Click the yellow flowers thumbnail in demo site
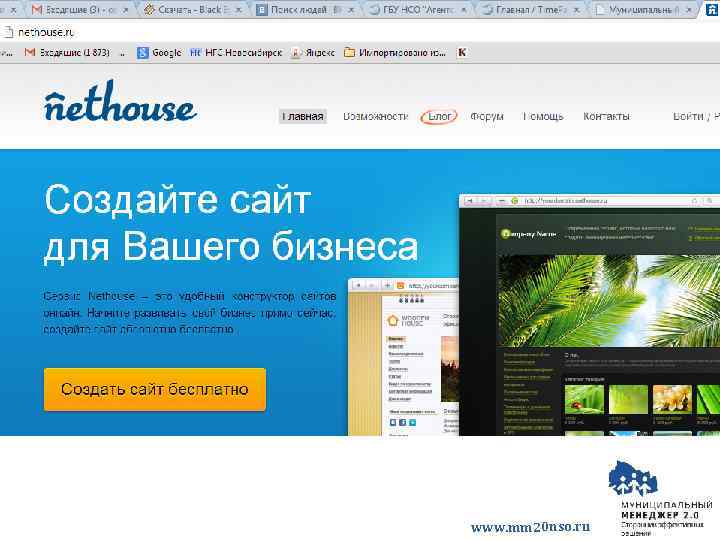 [x=672, y=399]
